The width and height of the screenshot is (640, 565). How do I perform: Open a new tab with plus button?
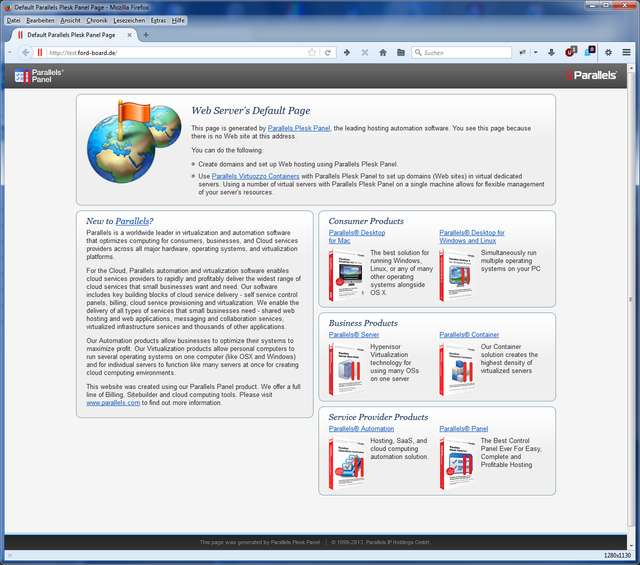point(146,35)
